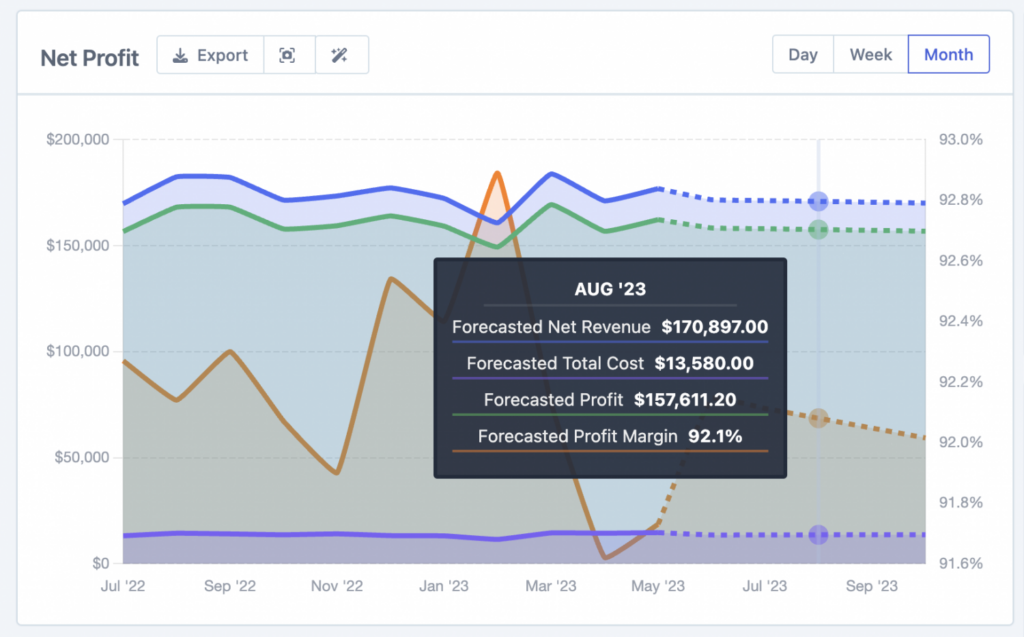Click the Jul '23 axis label
Viewport: 1024px width, 637px height.
pyautogui.click(x=764, y=586)
